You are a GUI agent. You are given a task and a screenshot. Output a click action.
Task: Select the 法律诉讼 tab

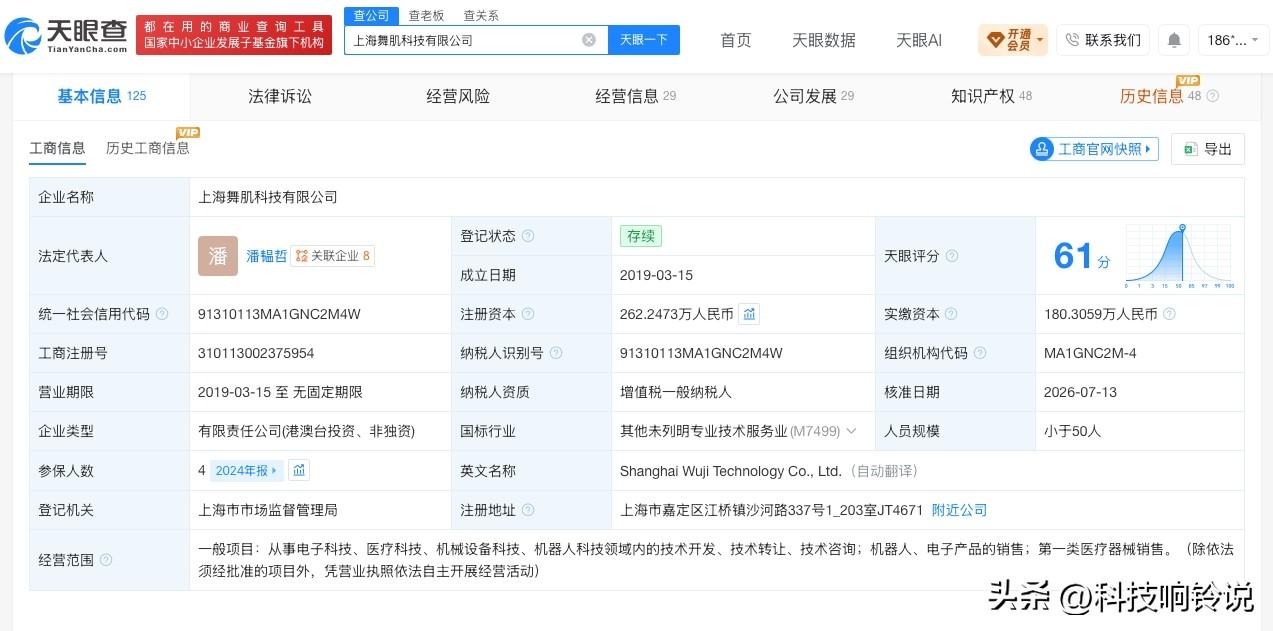(x=280, y=96)
